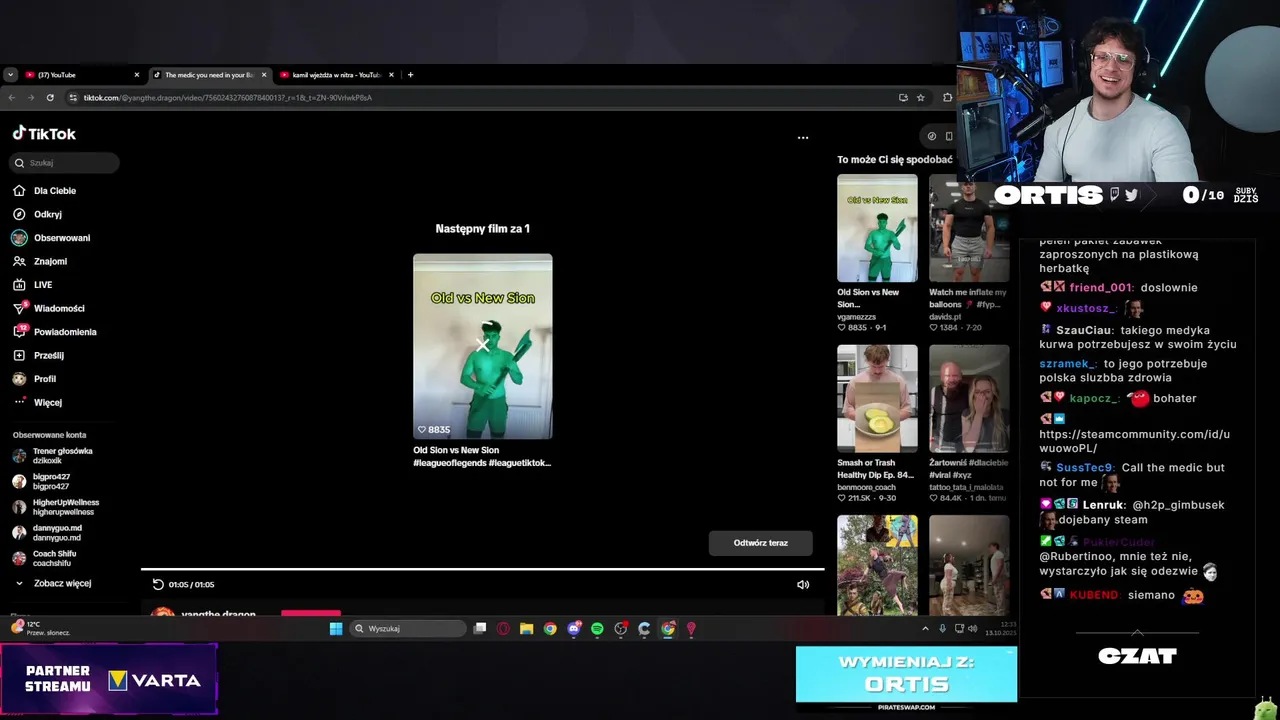The width and height of the screenshot is (1280, 720).
Task: Open the tab search dropdown
Action: tap(10, 75)
